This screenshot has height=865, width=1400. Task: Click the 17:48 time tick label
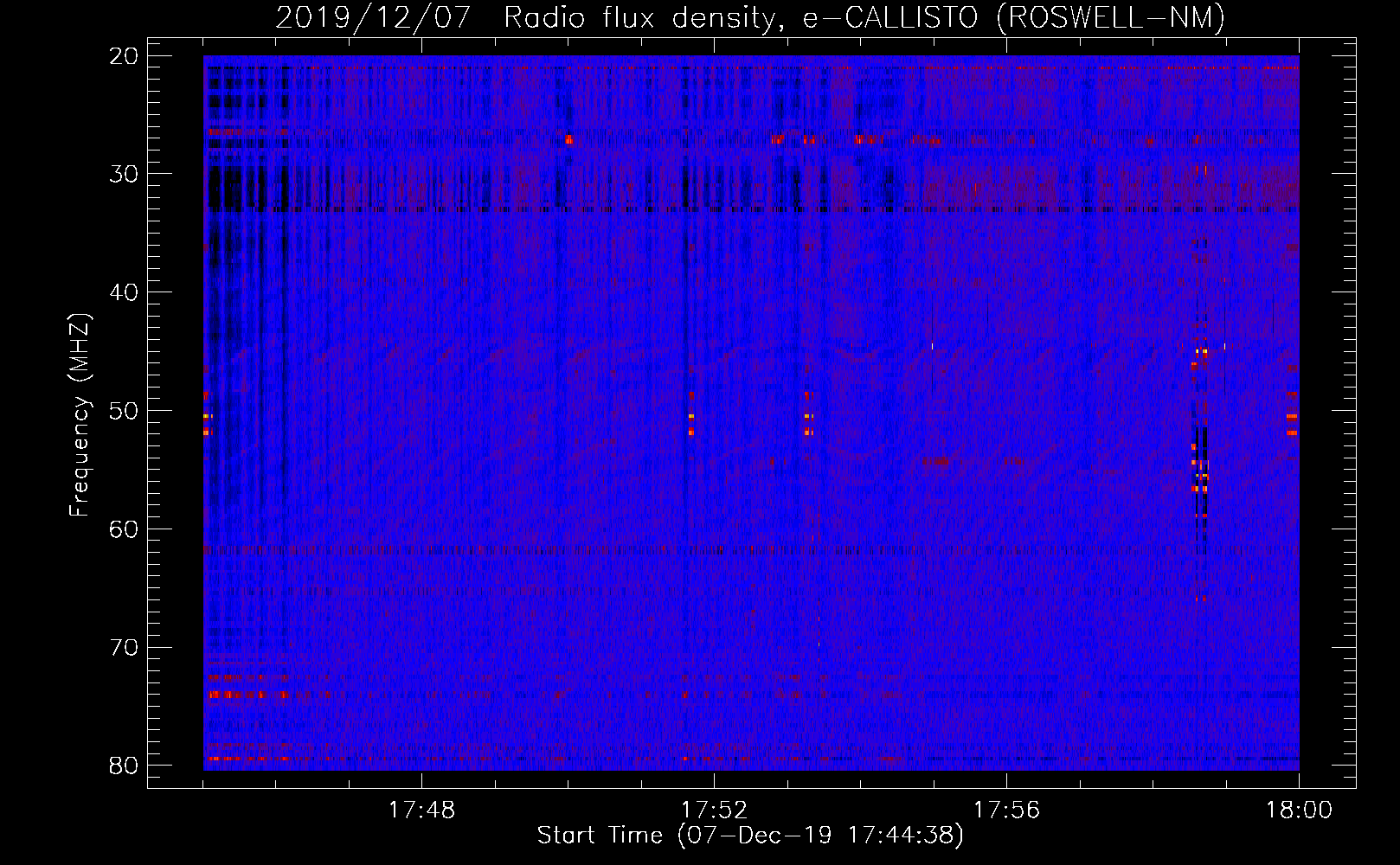click(421, 811)
